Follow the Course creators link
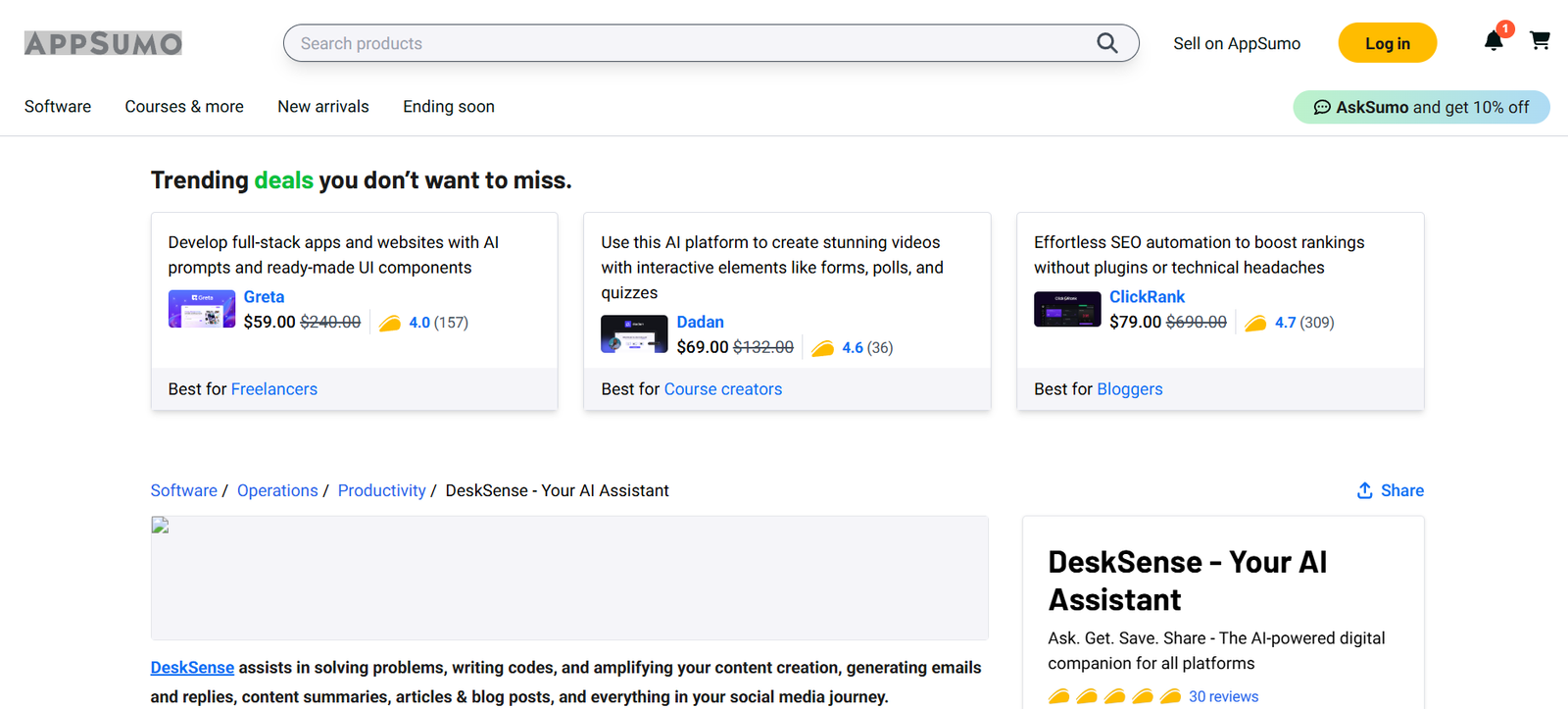 click(723, 389)
